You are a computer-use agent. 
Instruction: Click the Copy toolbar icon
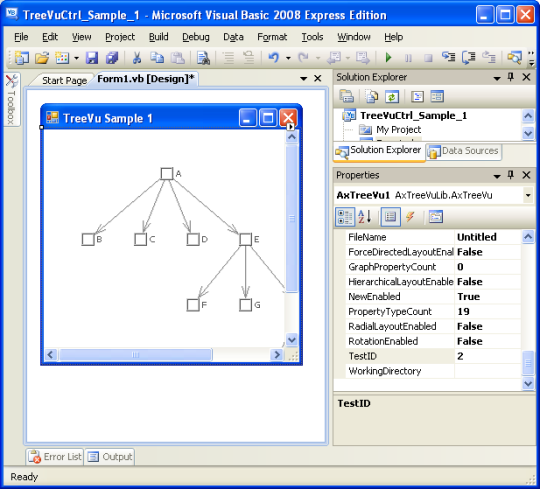pos(157,58)
